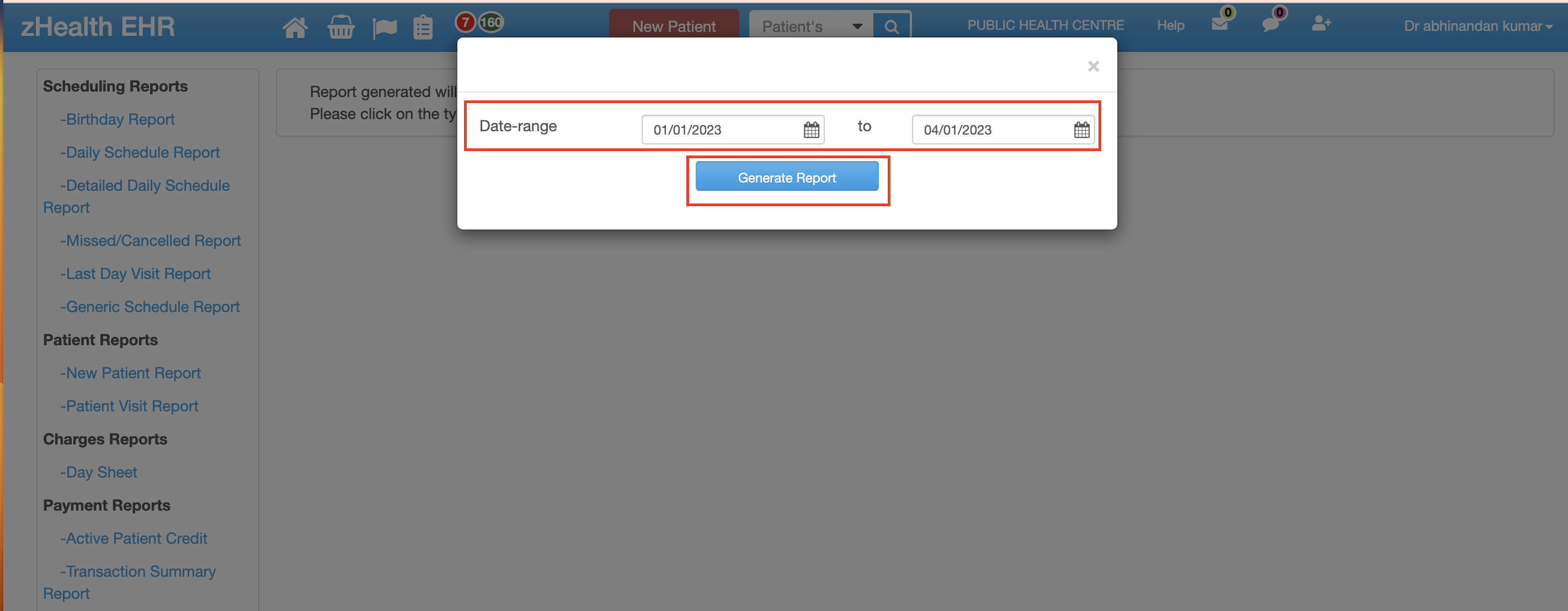
Task: Open the Transaction Summary Report
Action: pos(130,582)
